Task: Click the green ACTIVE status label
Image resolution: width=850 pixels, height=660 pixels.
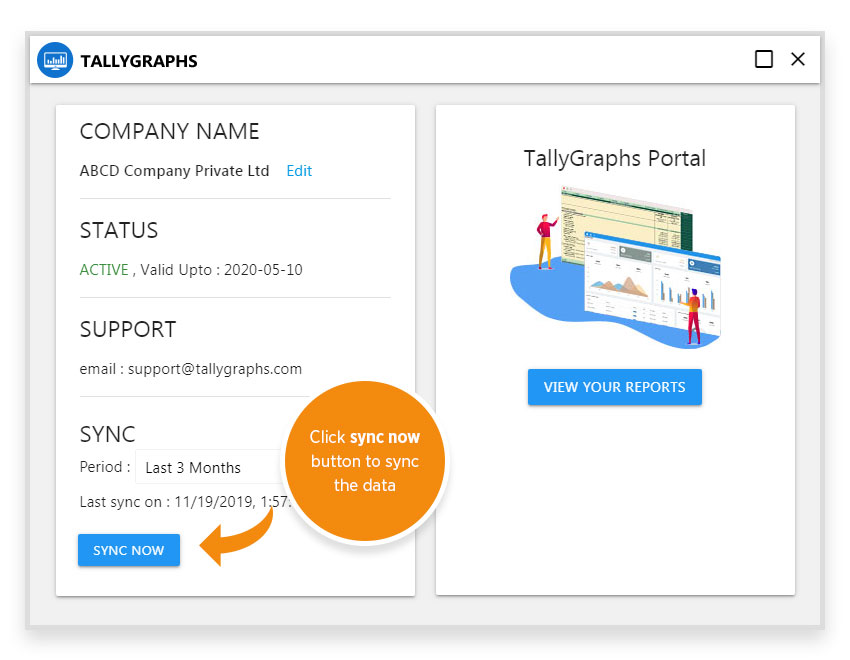Action: [x=104, y=270]
